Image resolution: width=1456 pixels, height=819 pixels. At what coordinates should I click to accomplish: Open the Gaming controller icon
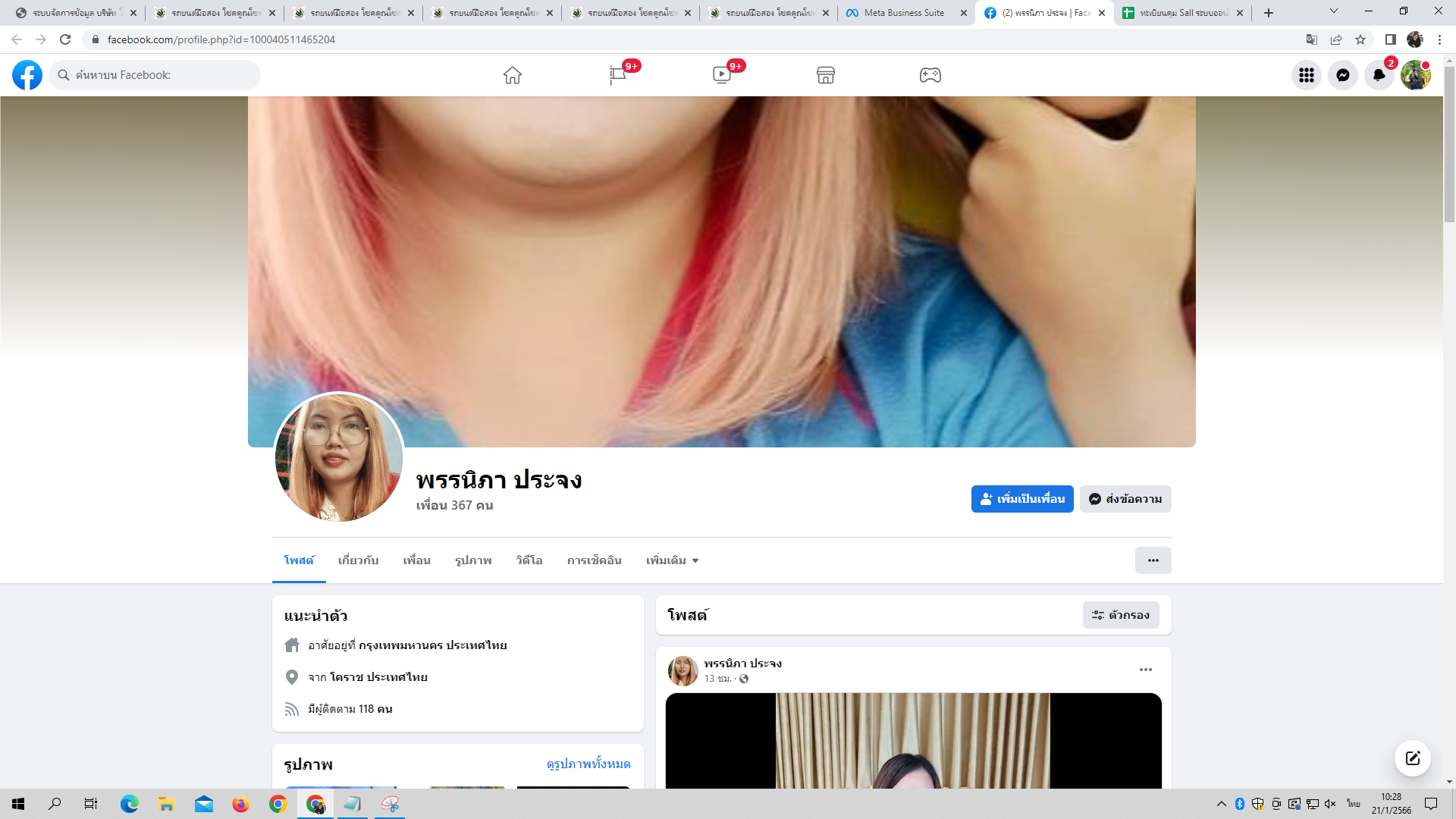930,75
